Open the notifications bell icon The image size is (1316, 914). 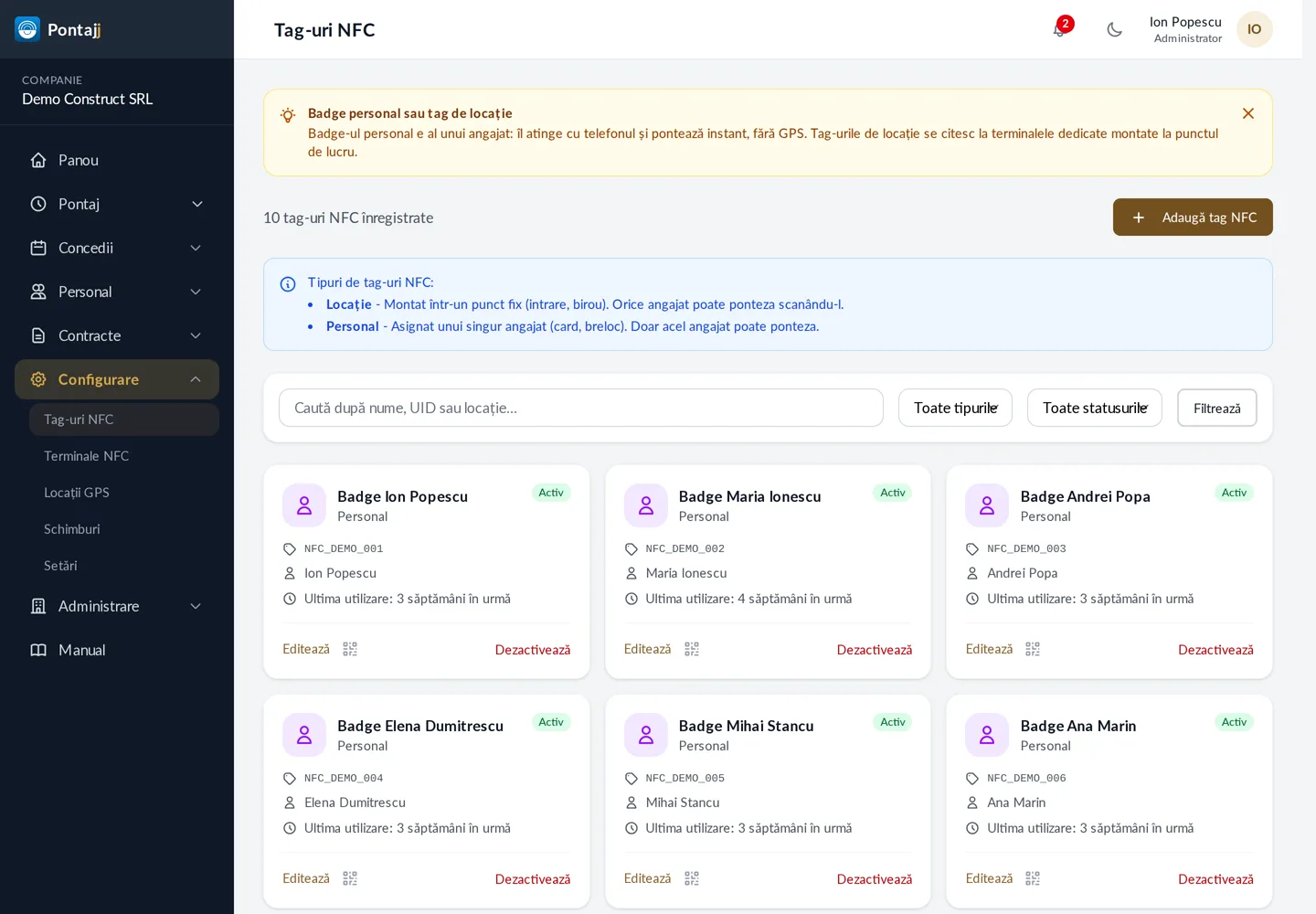(x=1059, y=29)
